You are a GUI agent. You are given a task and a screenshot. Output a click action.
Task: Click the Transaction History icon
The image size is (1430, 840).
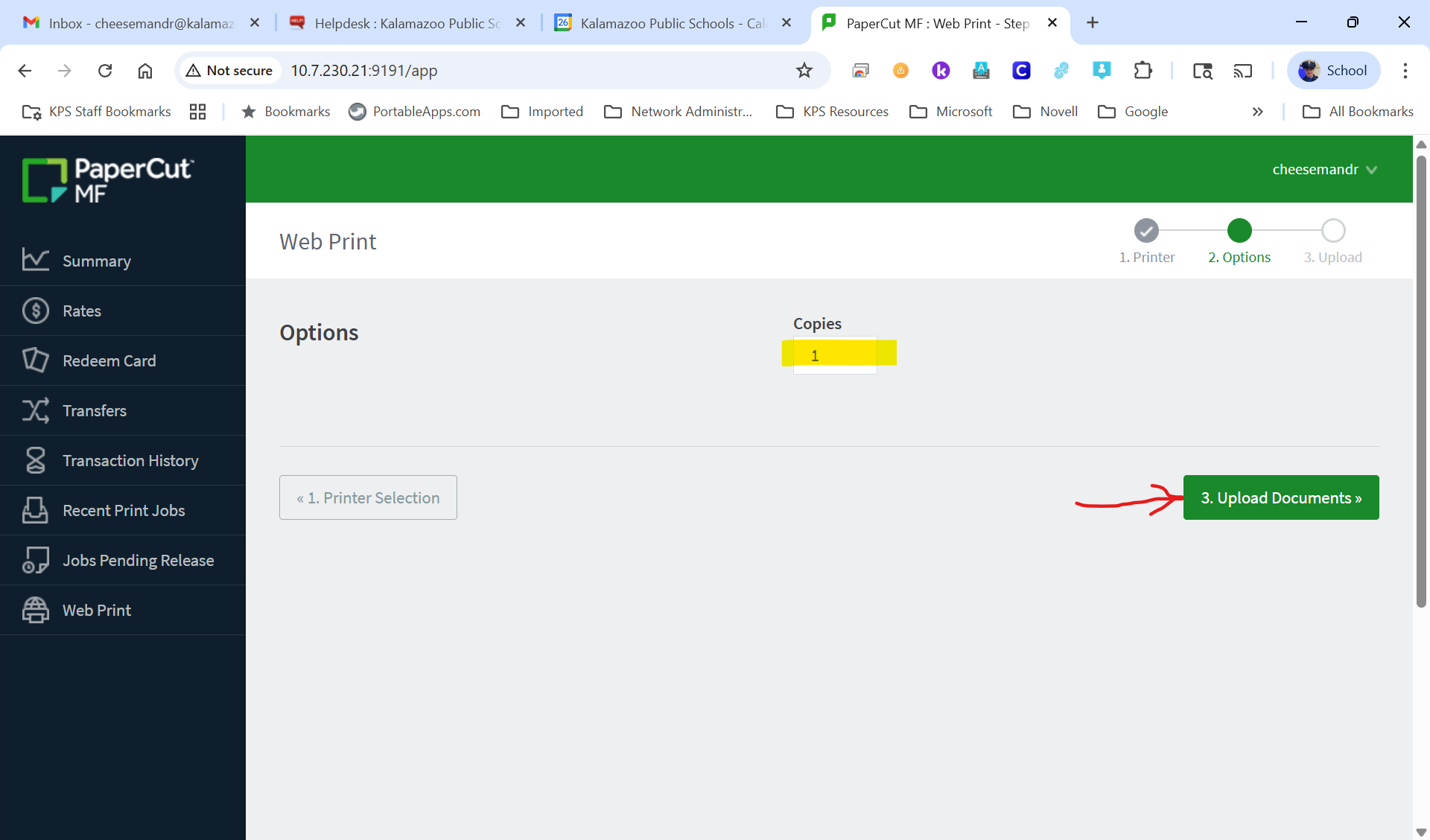[35, 460]
